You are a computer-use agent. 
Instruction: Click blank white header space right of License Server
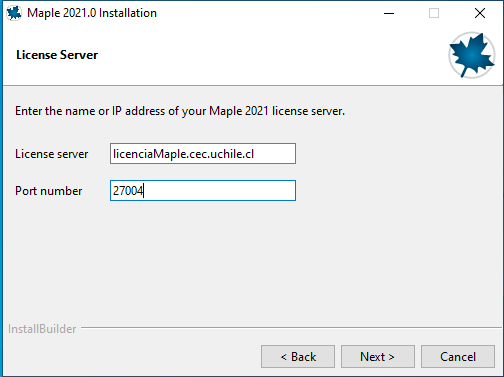click(267, 55)
